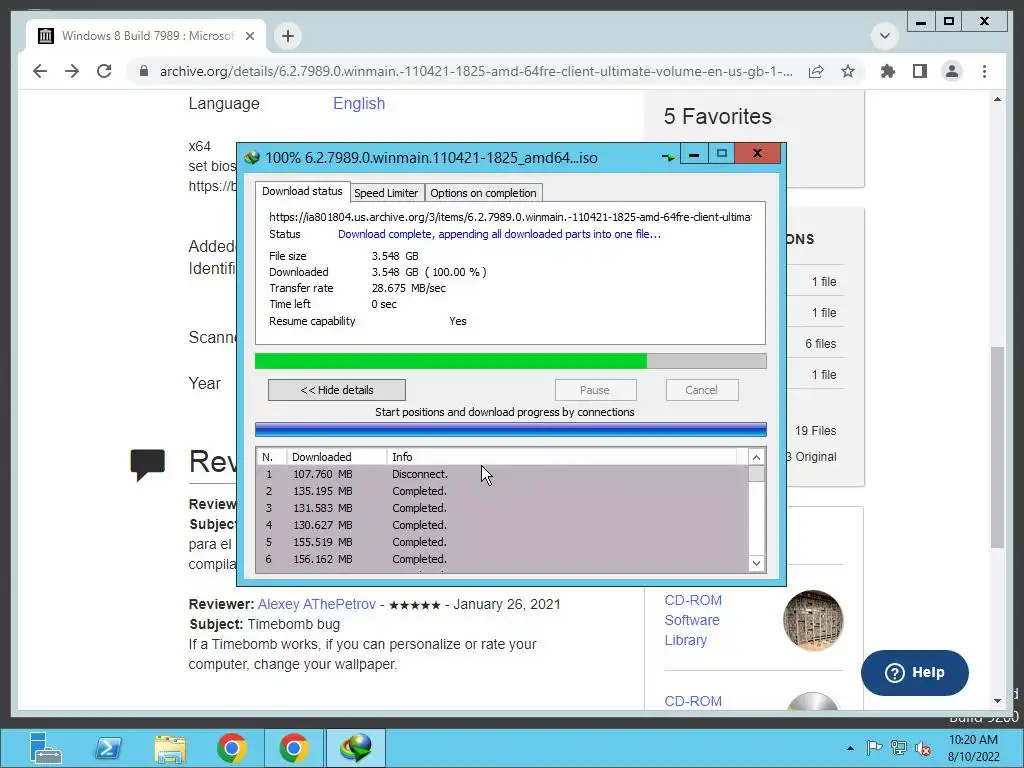
Task: Click the Pause button
Action: (x=595, y=390)
